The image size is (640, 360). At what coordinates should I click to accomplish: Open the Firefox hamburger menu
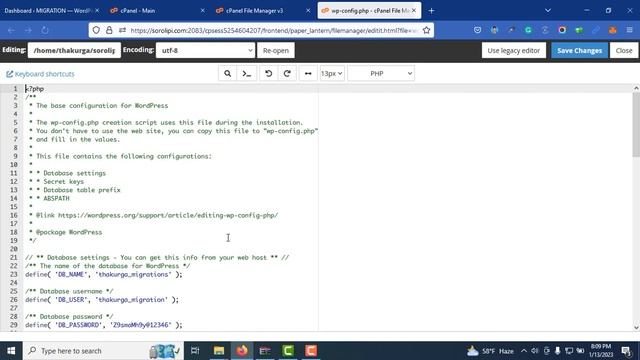coord(629,30)
